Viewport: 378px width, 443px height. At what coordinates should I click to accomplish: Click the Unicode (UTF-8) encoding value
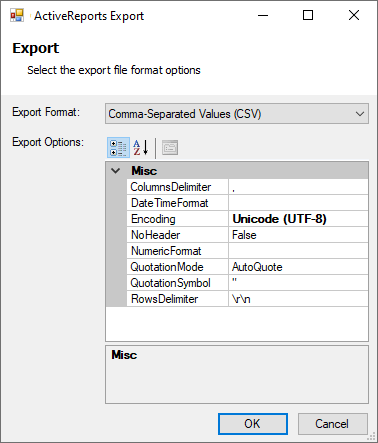click(x=279, y=219)
